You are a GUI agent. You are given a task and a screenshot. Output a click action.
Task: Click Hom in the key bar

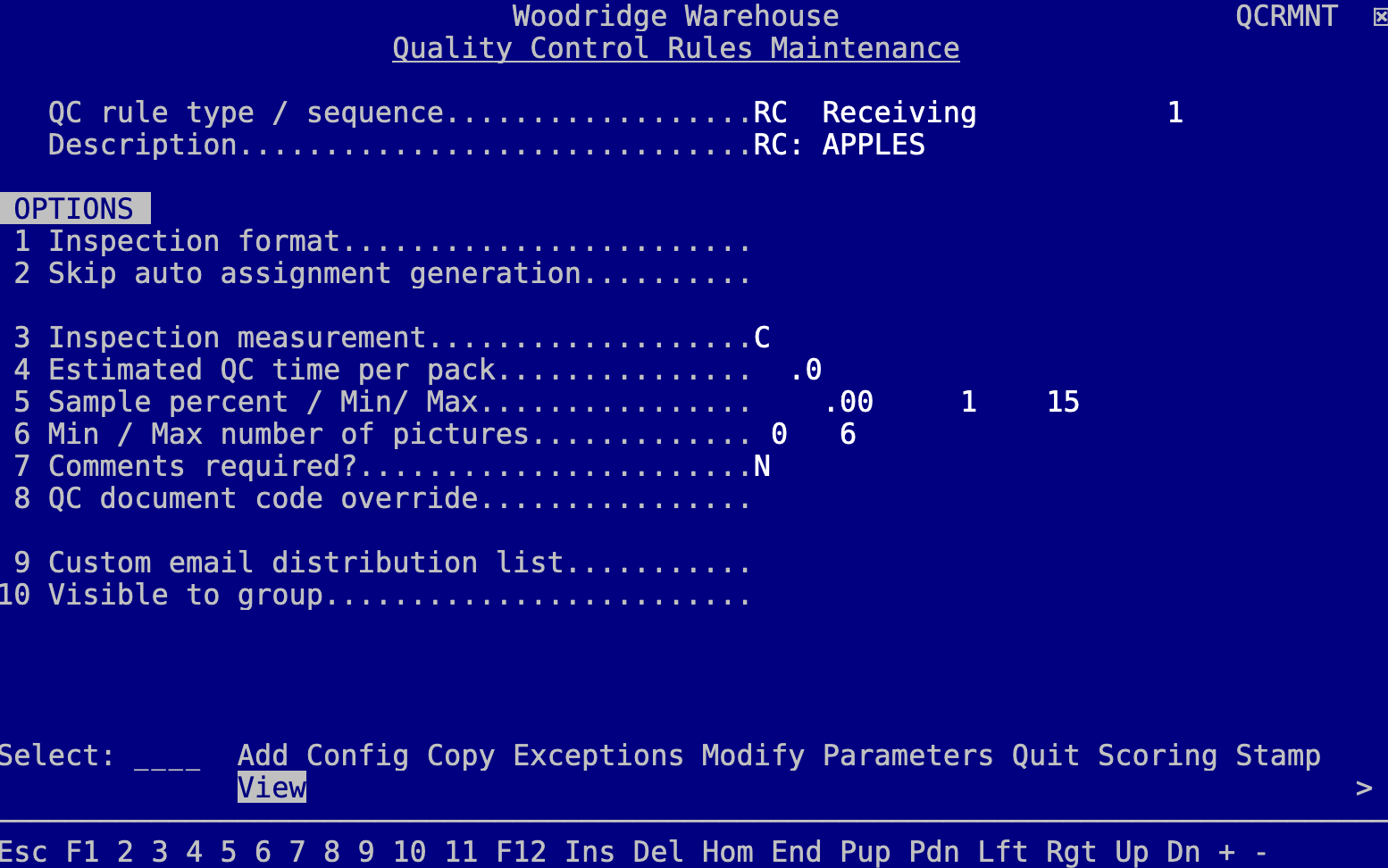coord(727,852)
